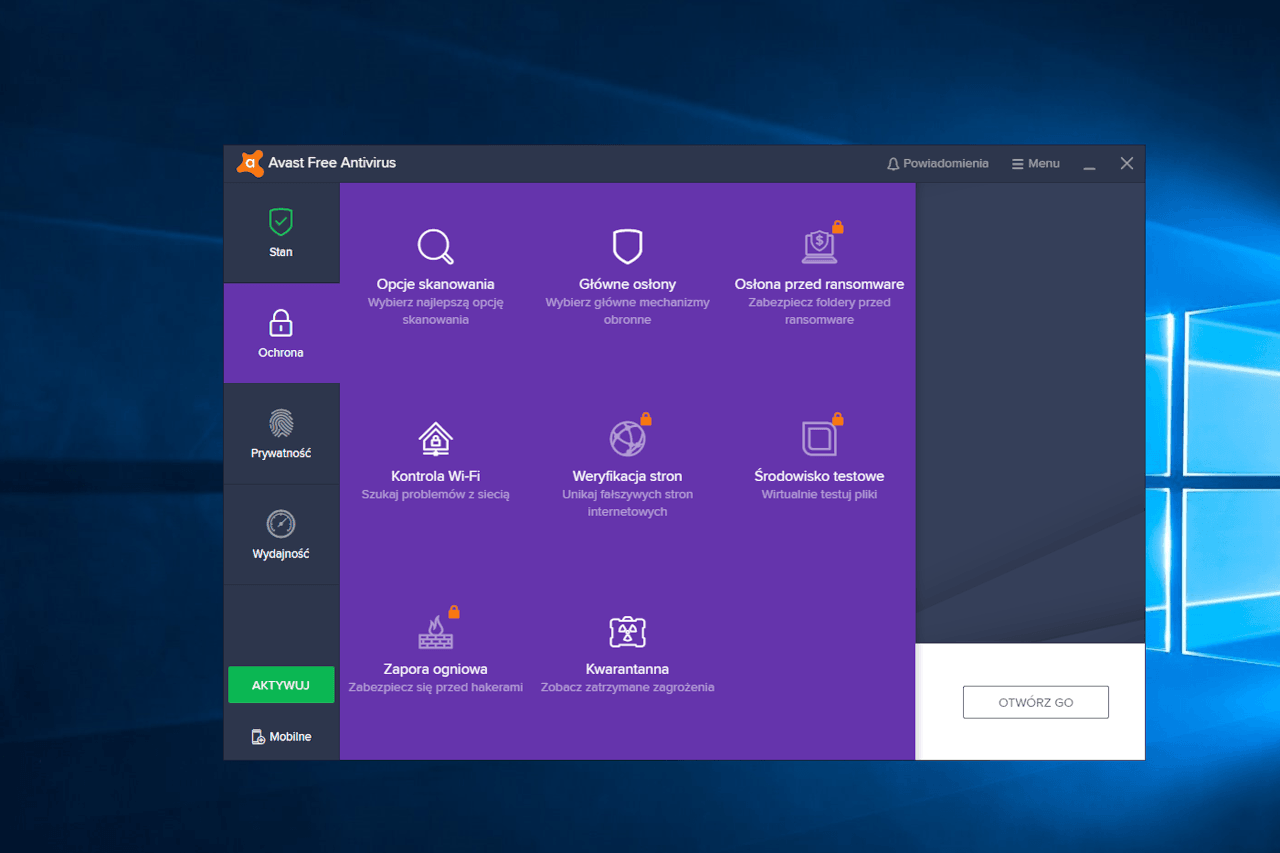Switch to the Wydajność tab label
Viewport: 1280px width, 853px height.
tap(281, 554)
